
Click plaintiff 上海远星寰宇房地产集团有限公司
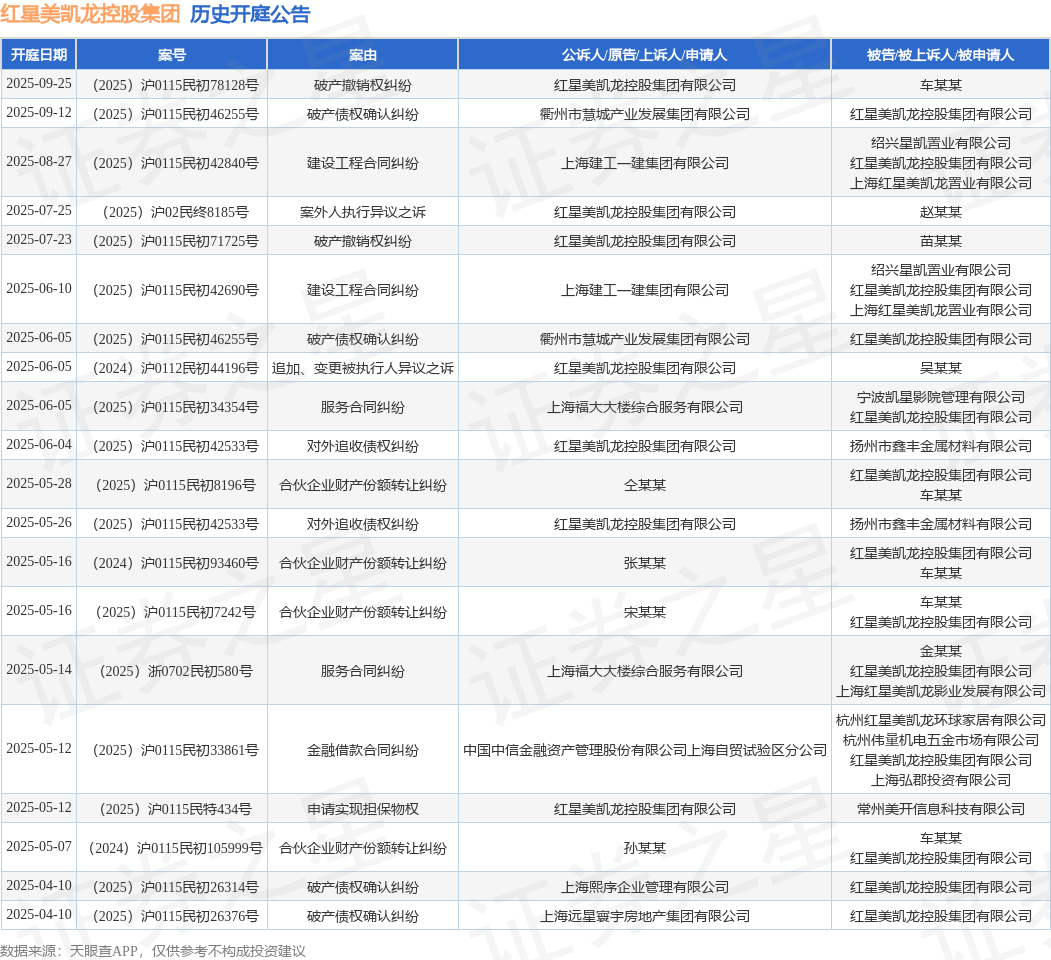click(x=644, y=916)
